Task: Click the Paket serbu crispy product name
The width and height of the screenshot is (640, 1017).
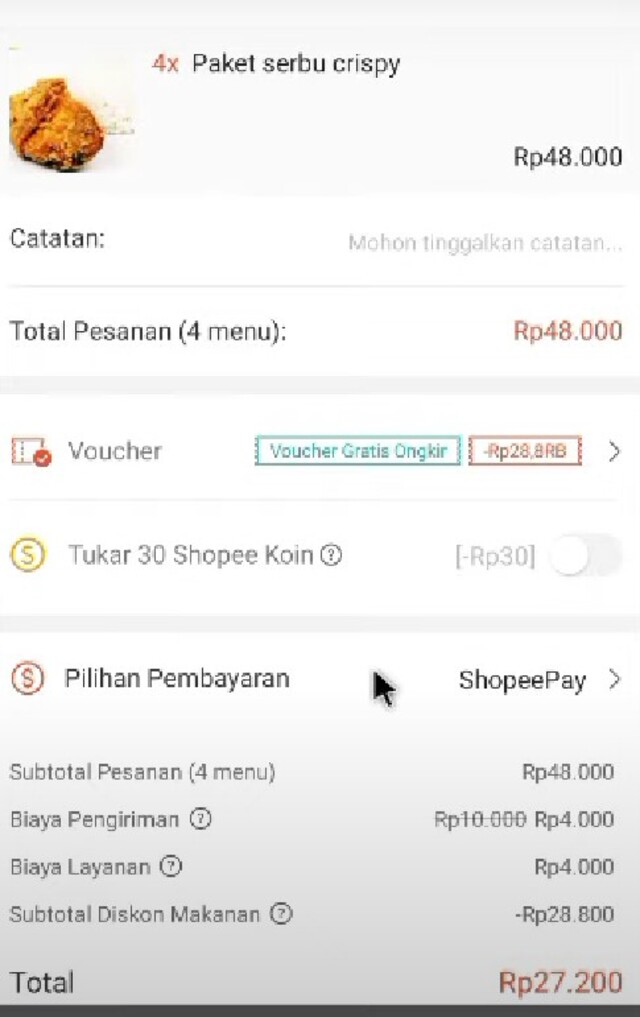Action: (x=298, y=63)
